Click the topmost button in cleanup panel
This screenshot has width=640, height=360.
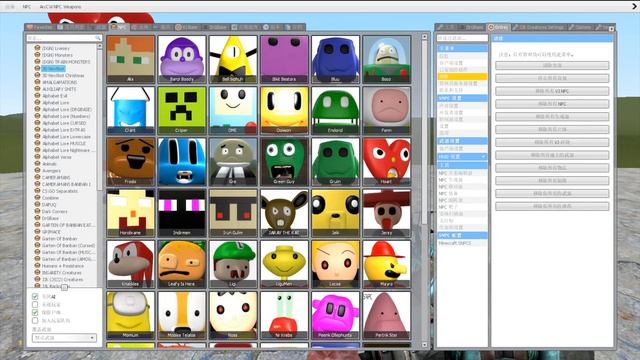[x=552, y=65]
